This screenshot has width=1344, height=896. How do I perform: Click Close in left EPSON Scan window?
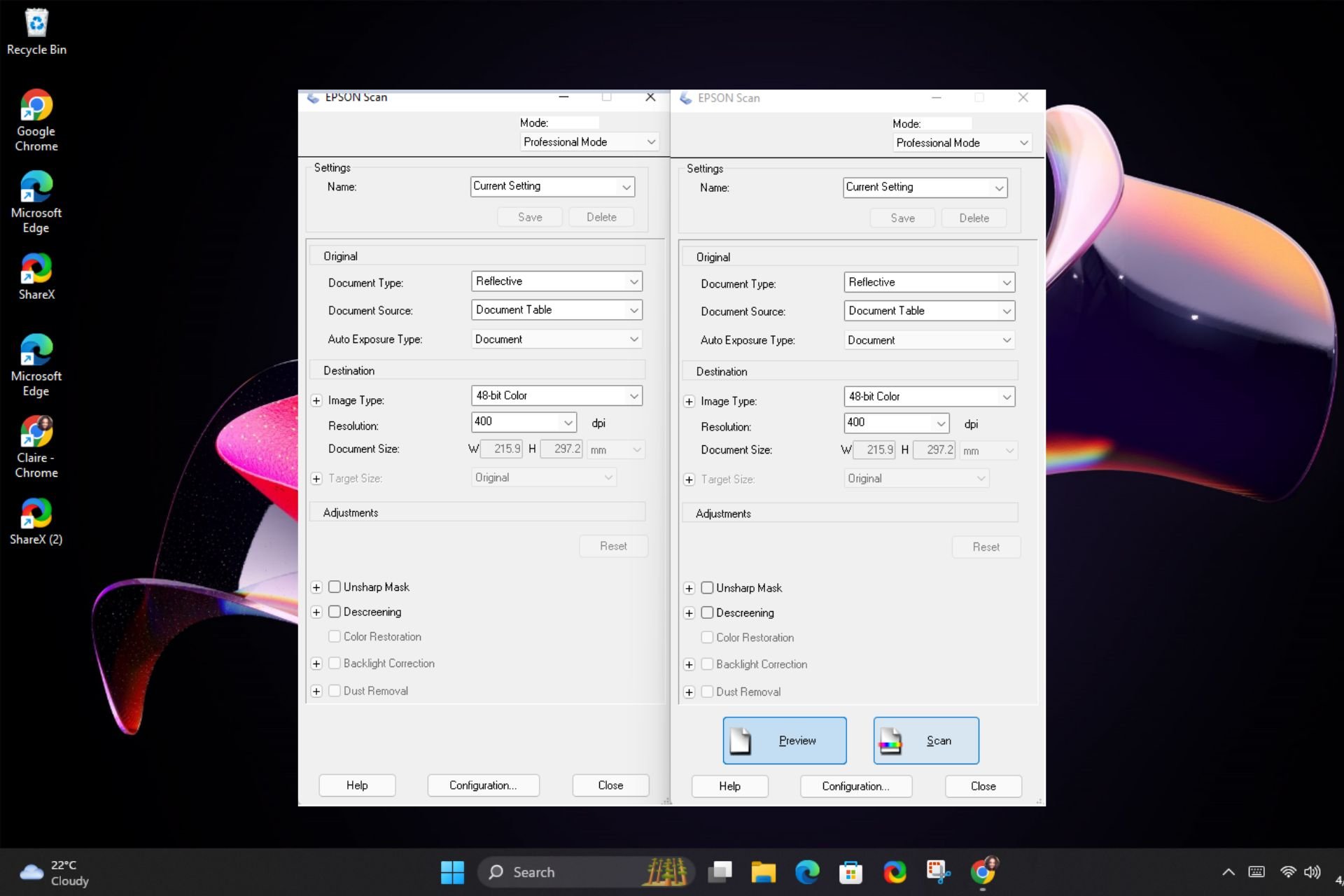coord(610,785)
